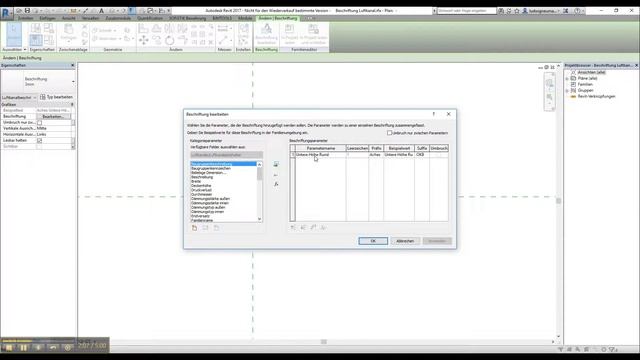Viewport: 640px width, 360px height.
Task: Click Abbrechen button in dialog
Action: pyautogui.click(x=405, y=241)
